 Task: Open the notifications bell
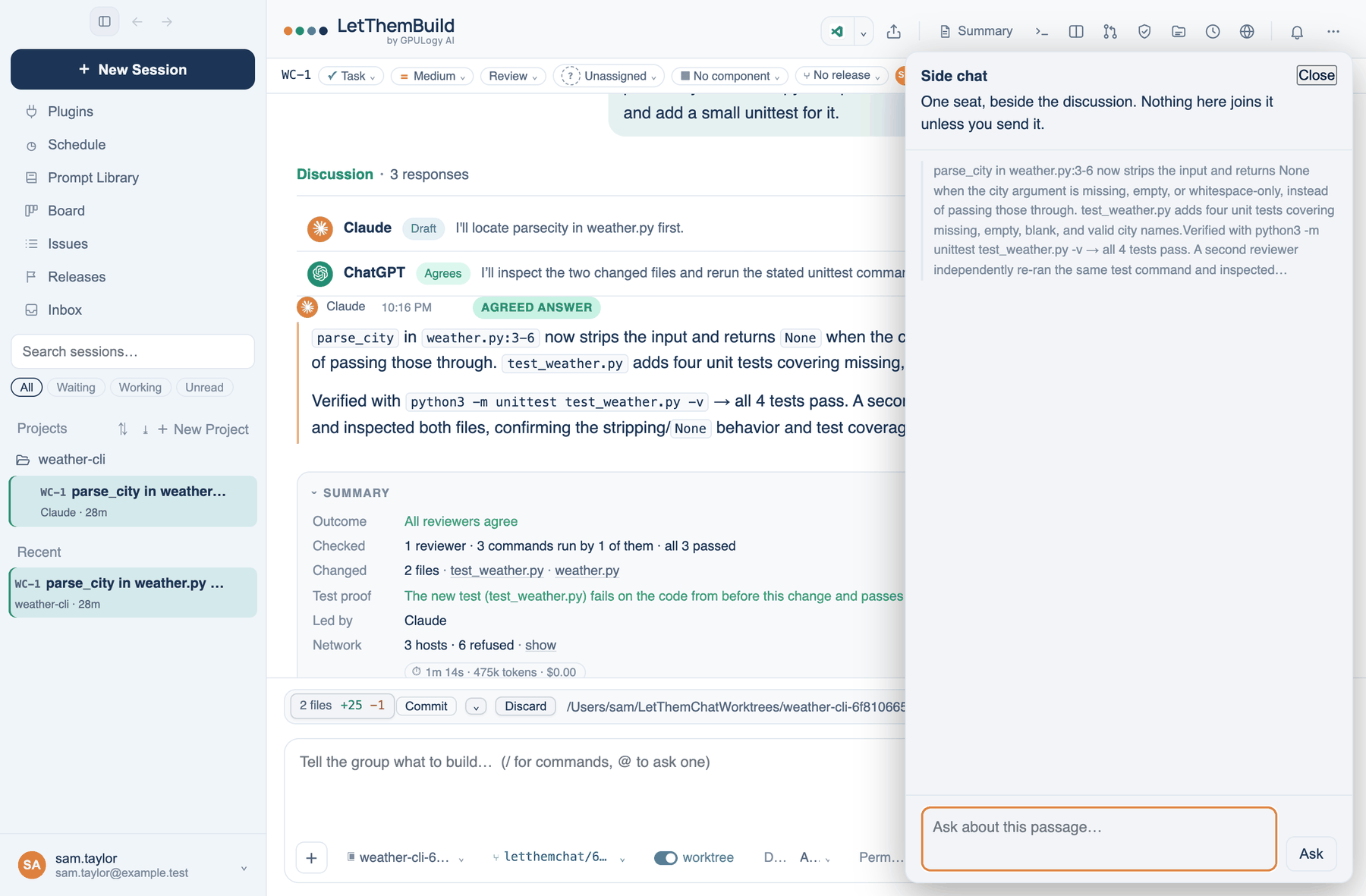[1297, 31]
